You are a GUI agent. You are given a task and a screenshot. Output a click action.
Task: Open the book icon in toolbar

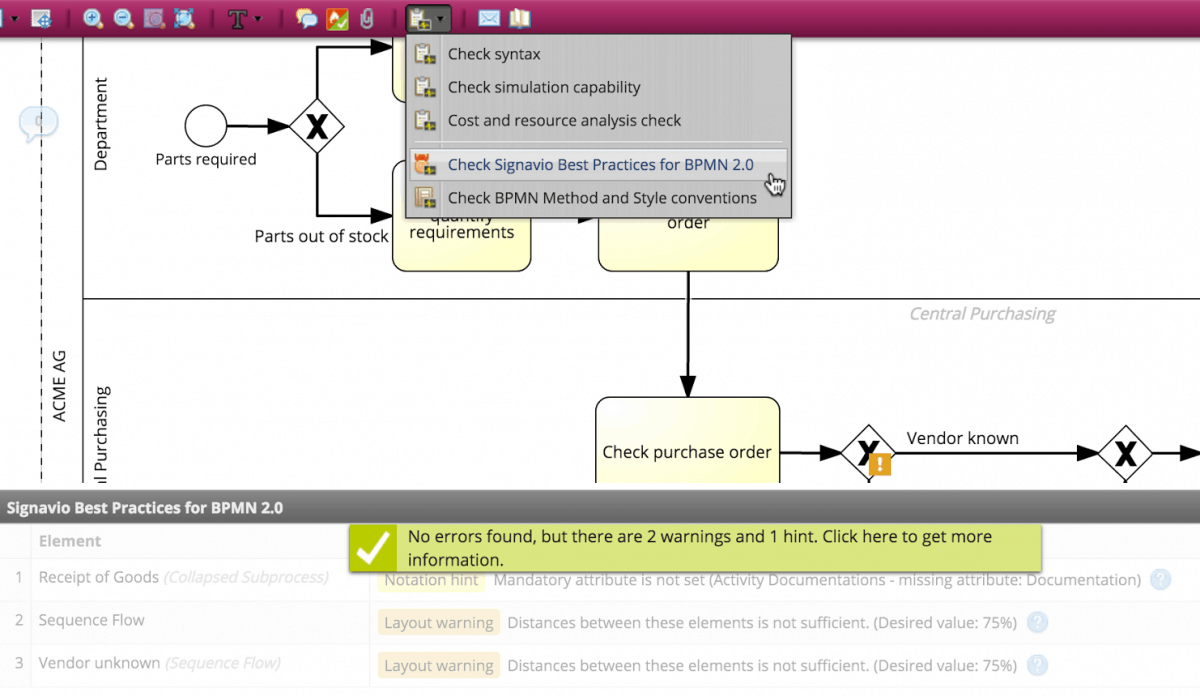[x=520, y=18]
